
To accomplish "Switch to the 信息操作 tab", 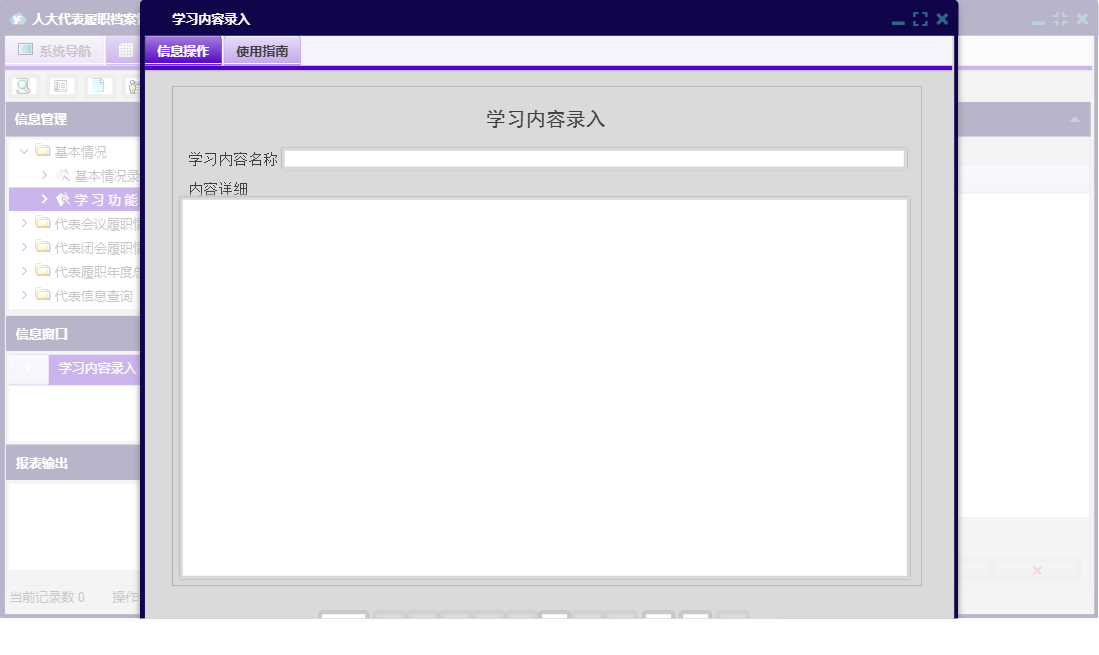I will coord(183,51).
